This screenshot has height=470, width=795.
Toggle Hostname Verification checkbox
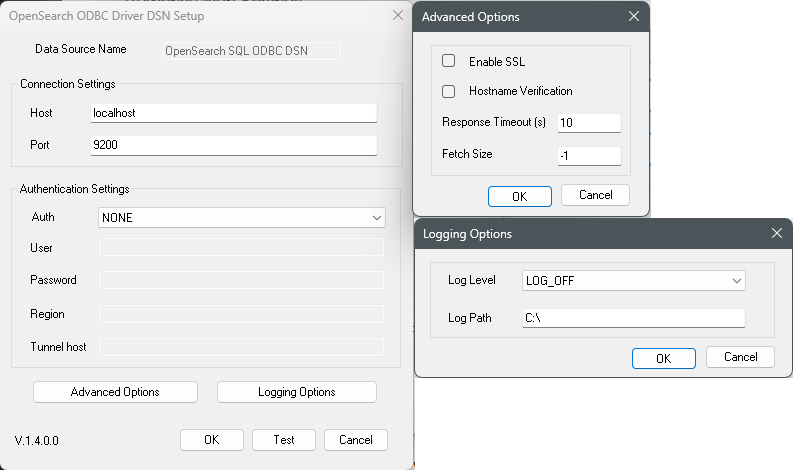pos(448,91)
